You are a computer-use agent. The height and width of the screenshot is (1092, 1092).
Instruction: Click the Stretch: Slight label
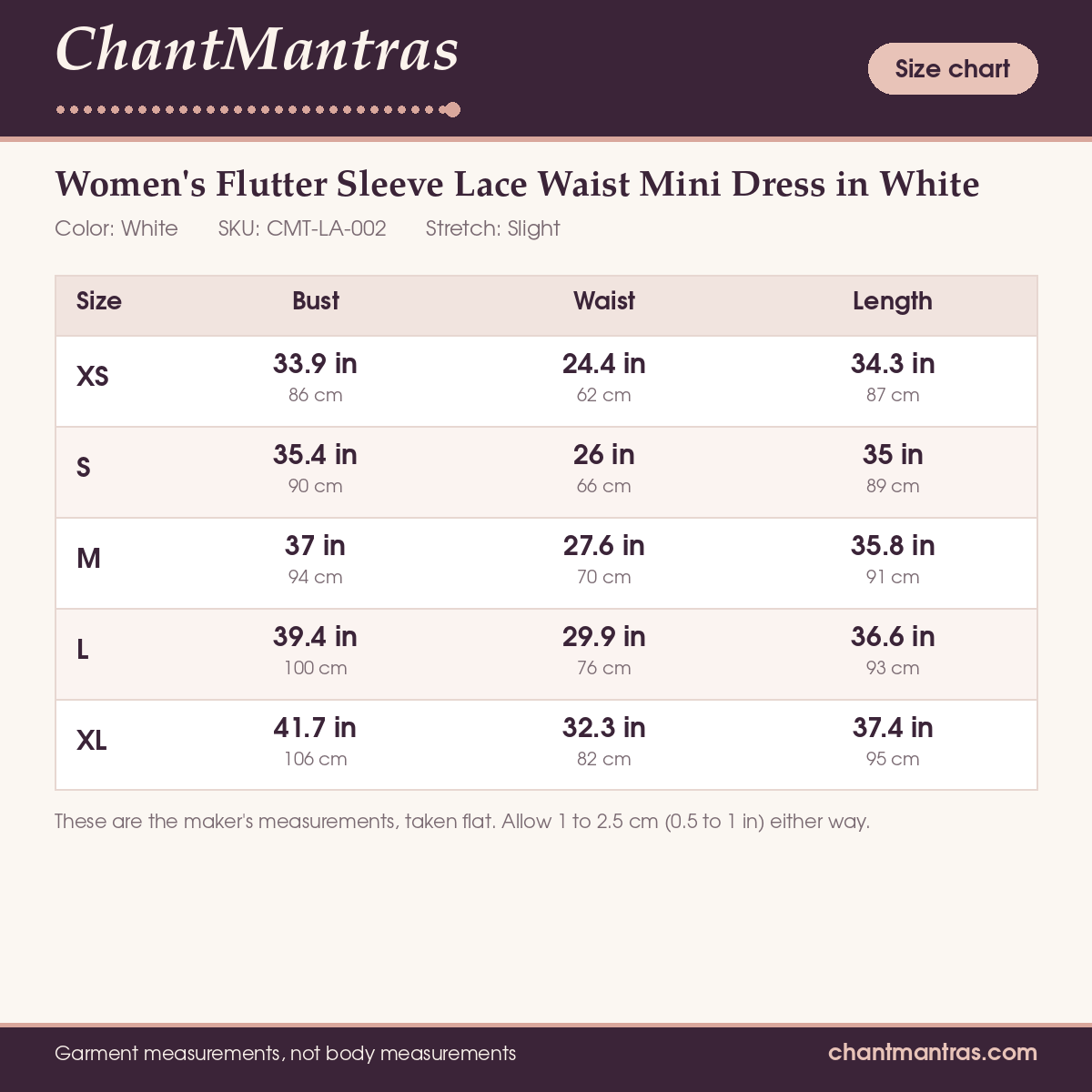pos(493,228)
